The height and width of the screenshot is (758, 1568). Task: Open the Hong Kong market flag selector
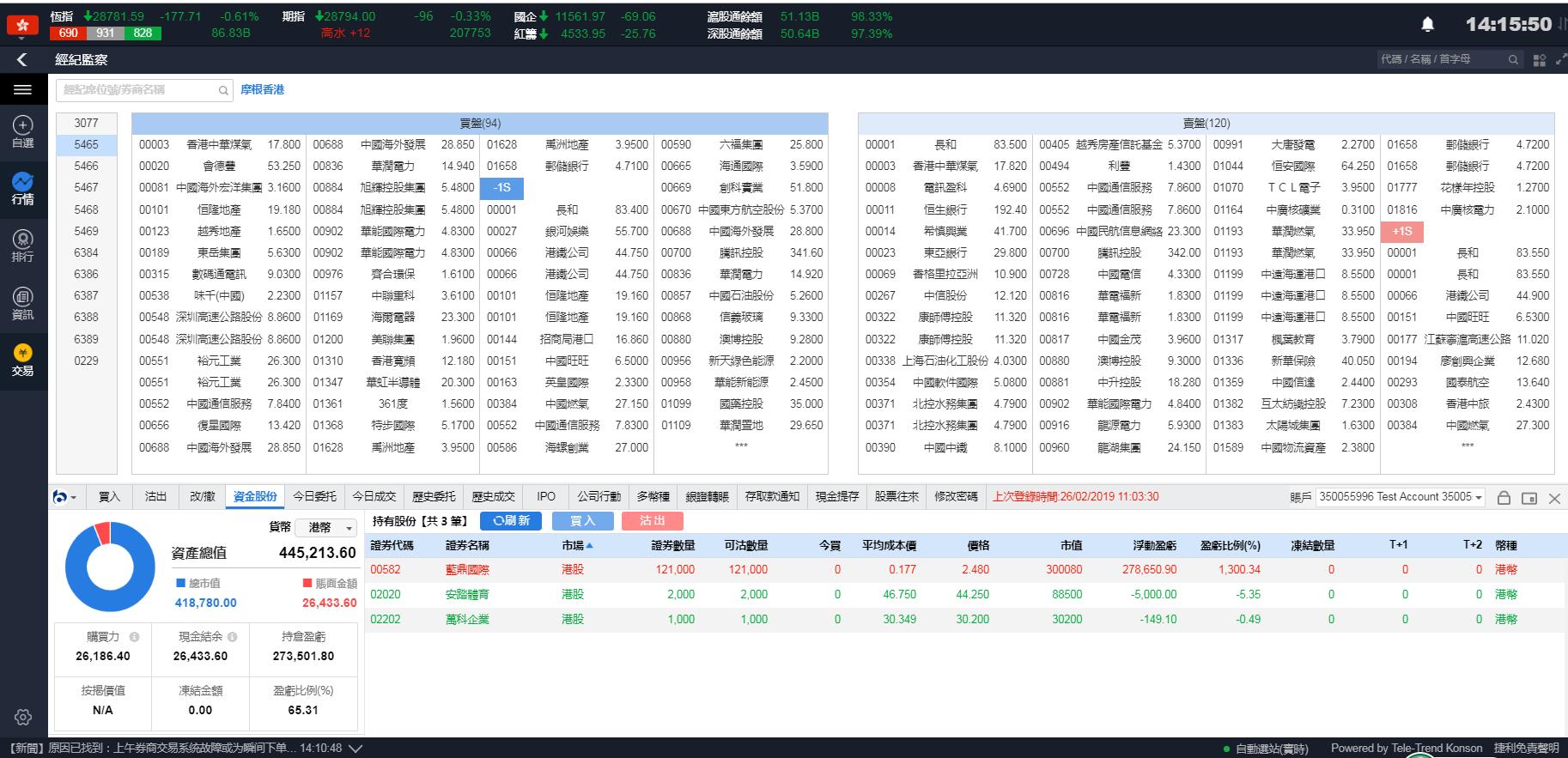22,25
